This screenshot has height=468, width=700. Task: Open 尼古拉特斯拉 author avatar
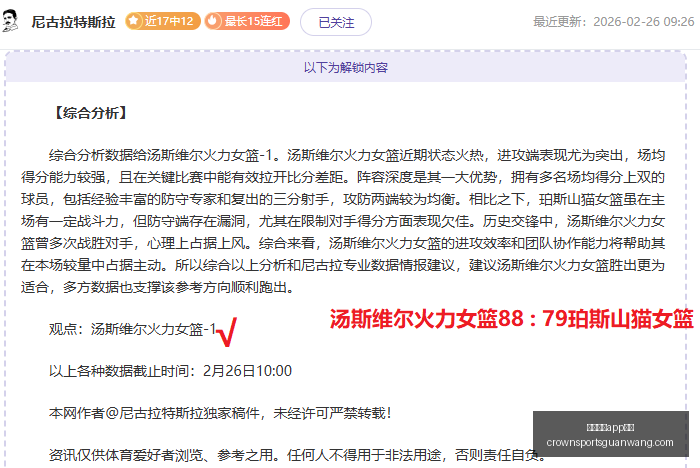10,21
